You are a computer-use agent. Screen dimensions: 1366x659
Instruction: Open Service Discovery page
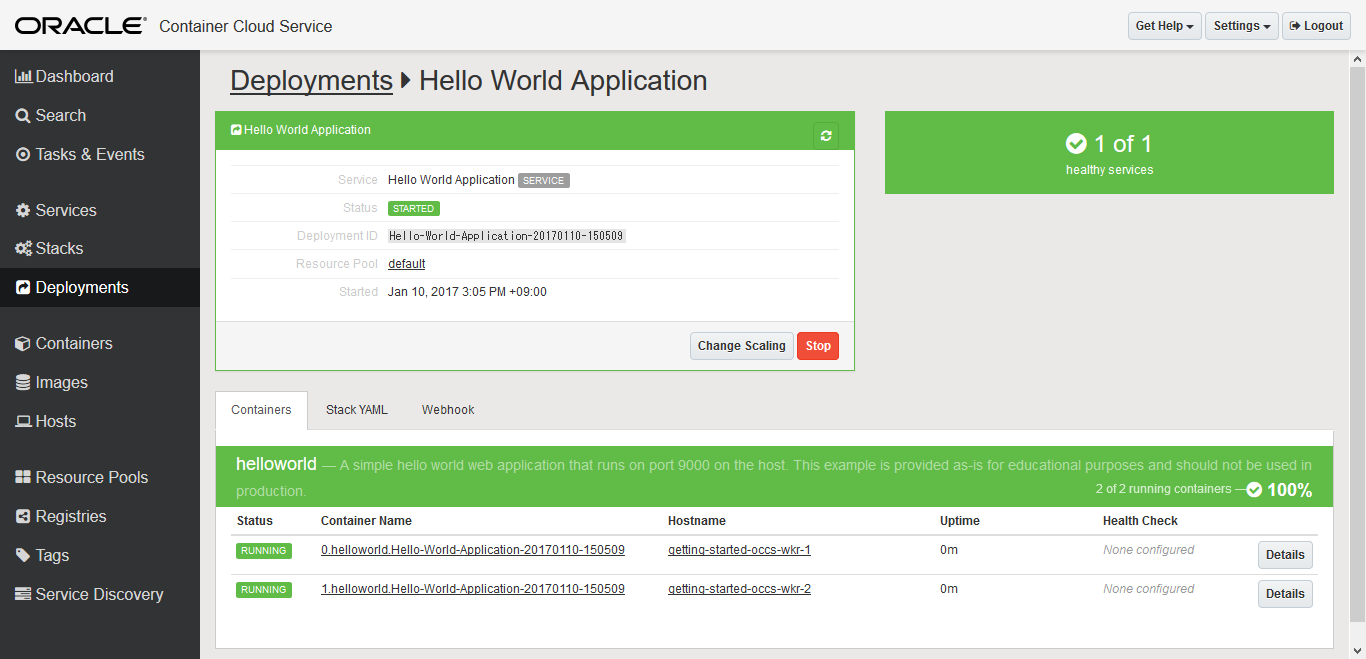pos(100,595)
